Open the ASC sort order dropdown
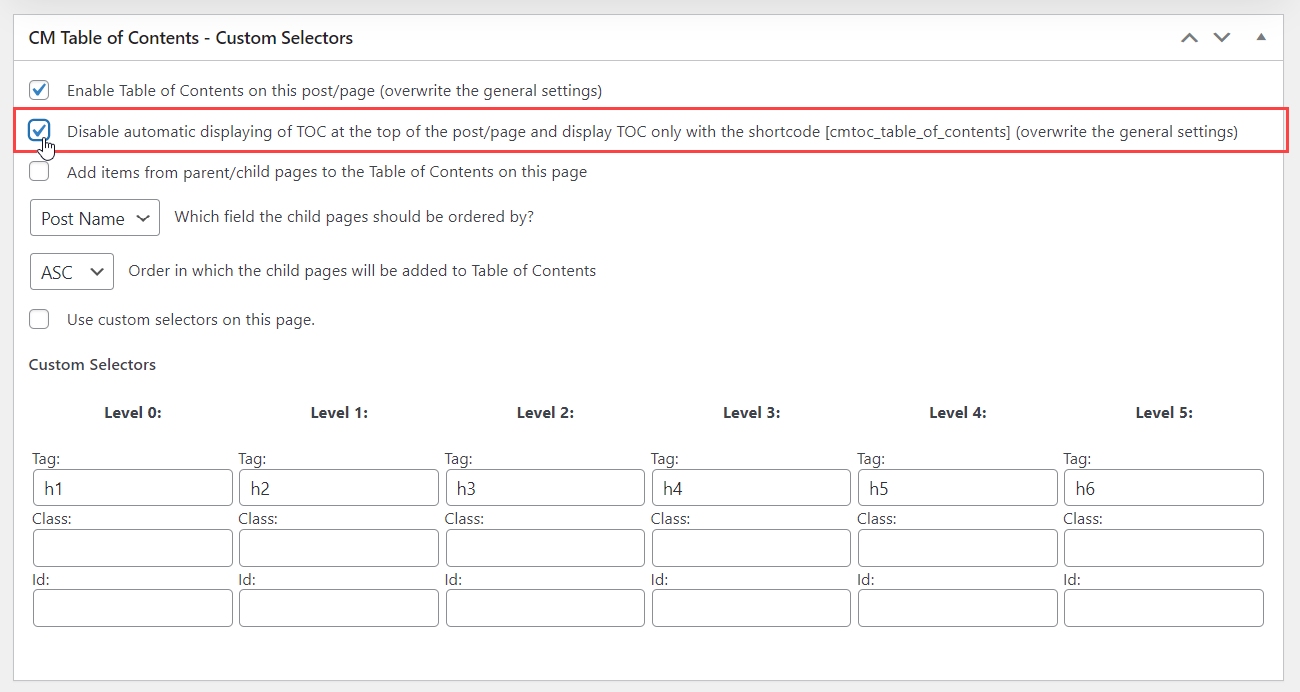This screenshot has height=692, width=1300. (72, 271)
